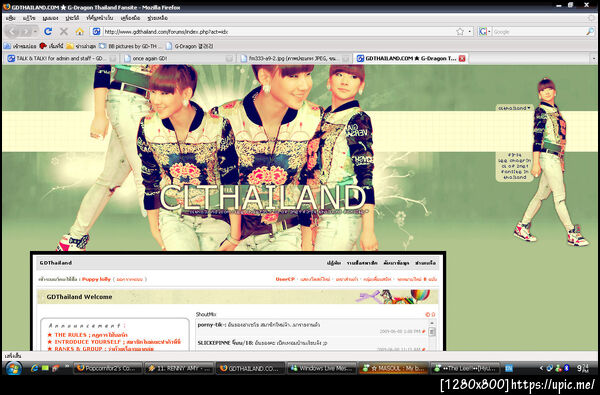Bookmark this page with the star icon
Viewport: 600px width, 395px height.
point(460,32)
